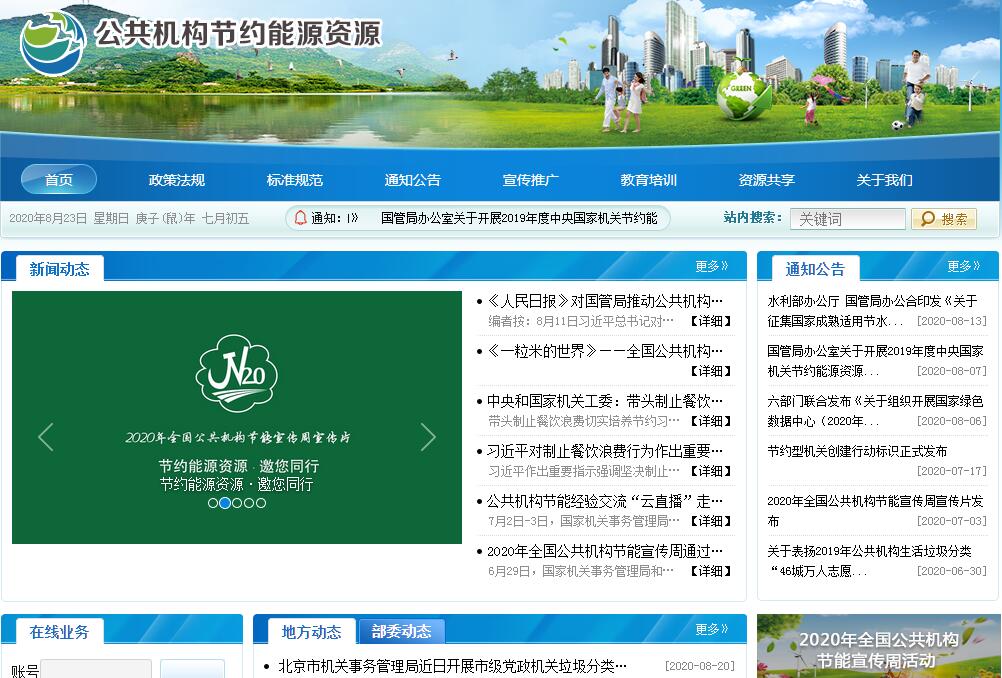
Task: Click the bell notification icon
Action: [x=300, y=218]
